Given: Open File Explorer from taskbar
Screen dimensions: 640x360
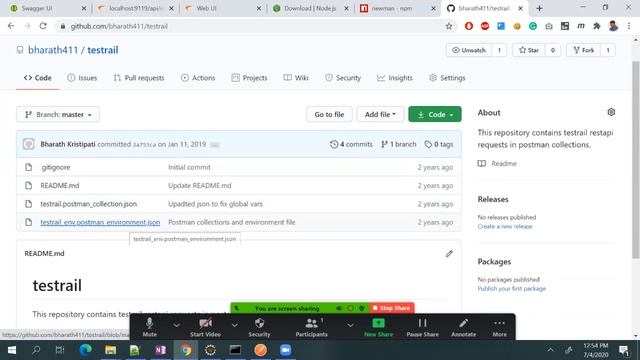Looking at the screenshot, I should pos(110,350).
